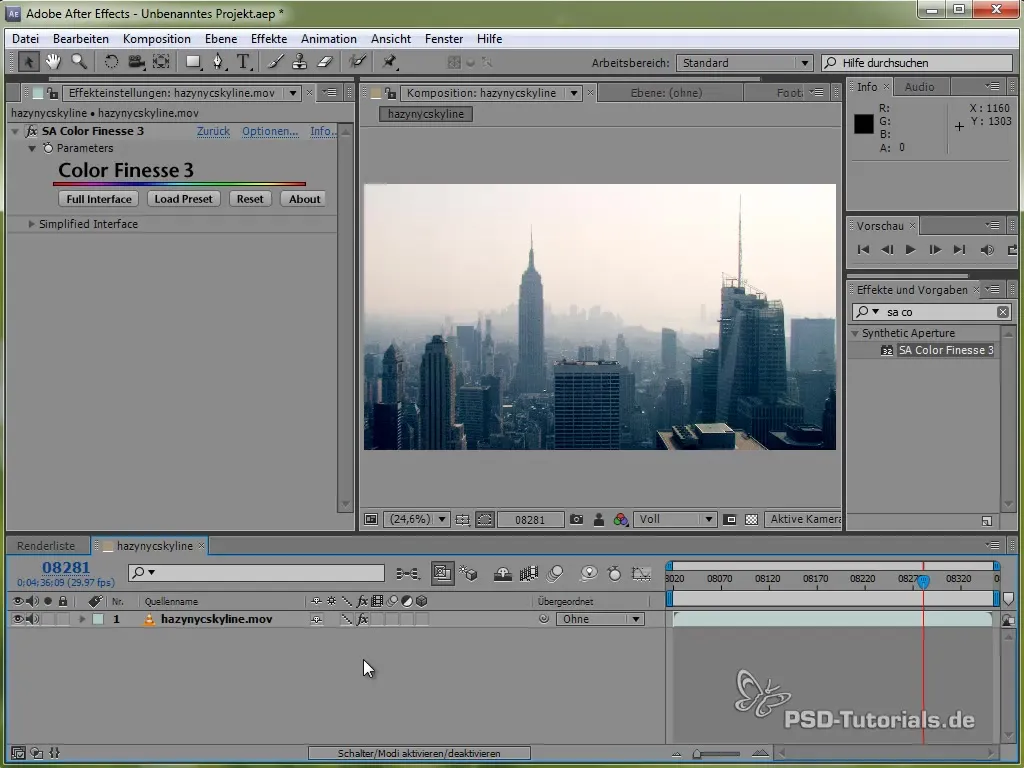
Task: Select the Pen tool
Action: click(218, 62)
